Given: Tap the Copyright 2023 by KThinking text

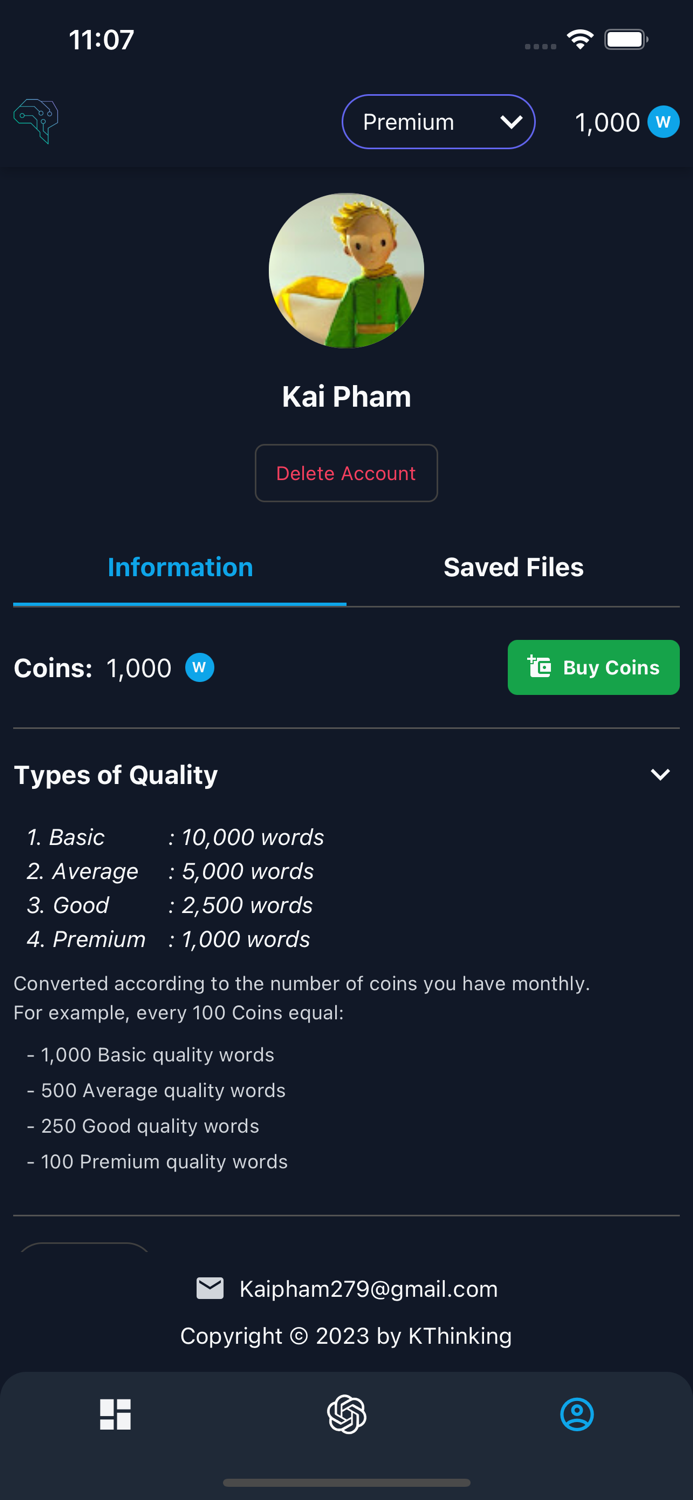Looking at the screenshot, I should coord(346,1336).
